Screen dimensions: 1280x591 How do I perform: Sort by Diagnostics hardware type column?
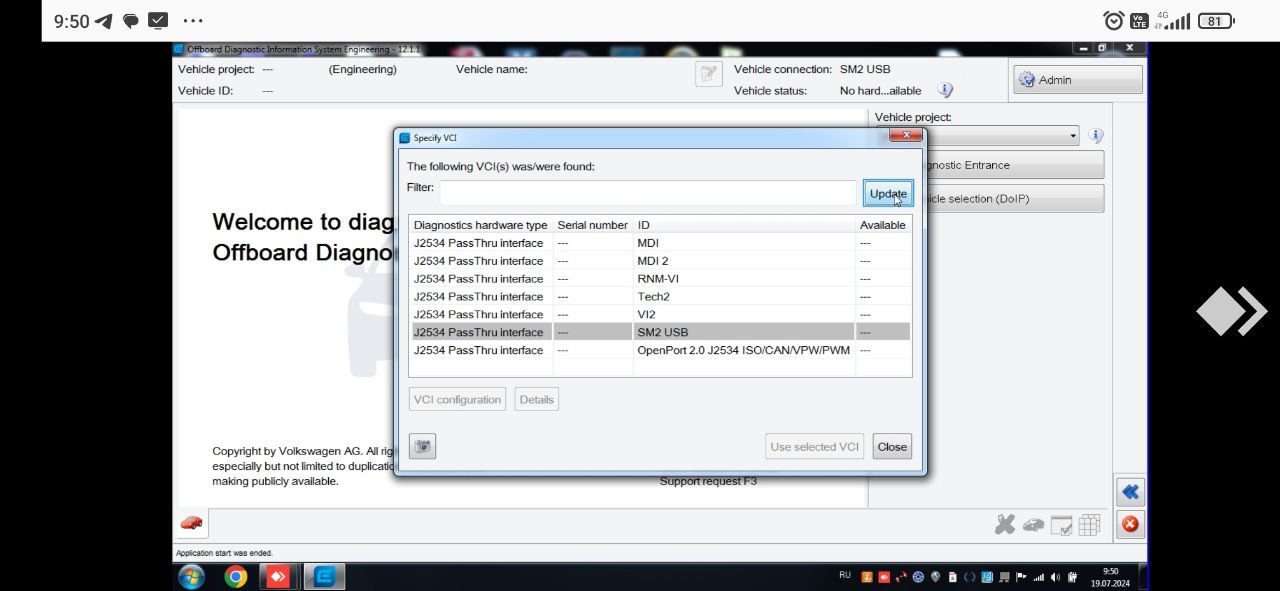pos(481,225)
